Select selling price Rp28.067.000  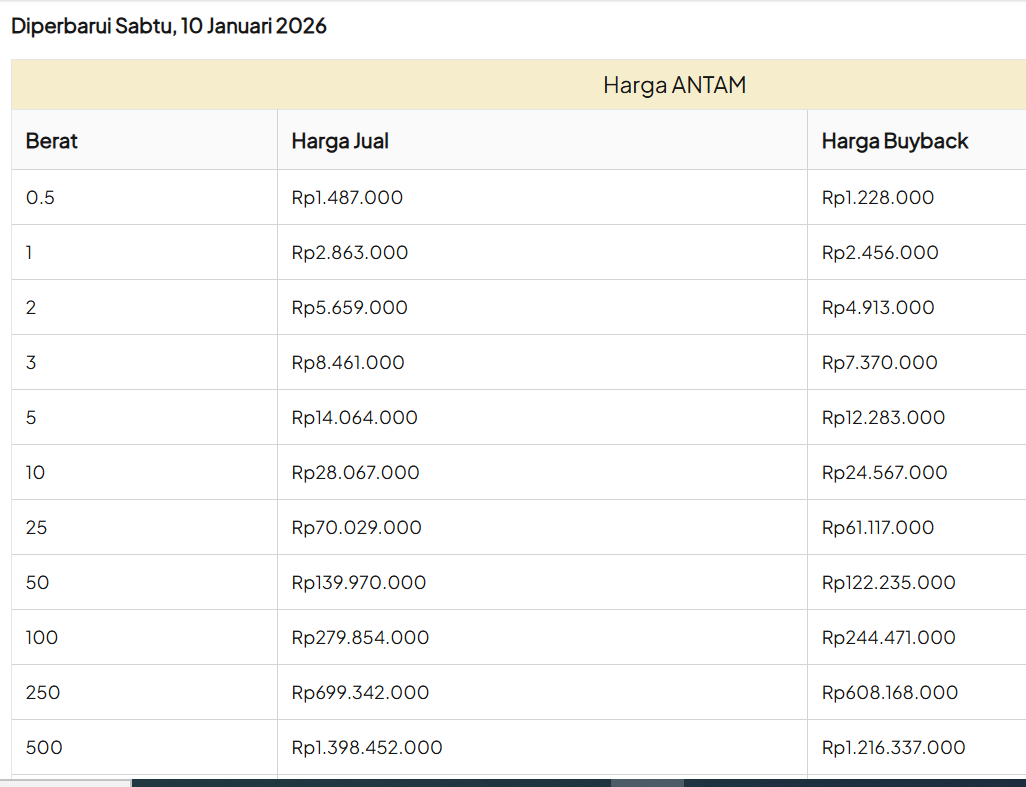[x=356, y=473]
